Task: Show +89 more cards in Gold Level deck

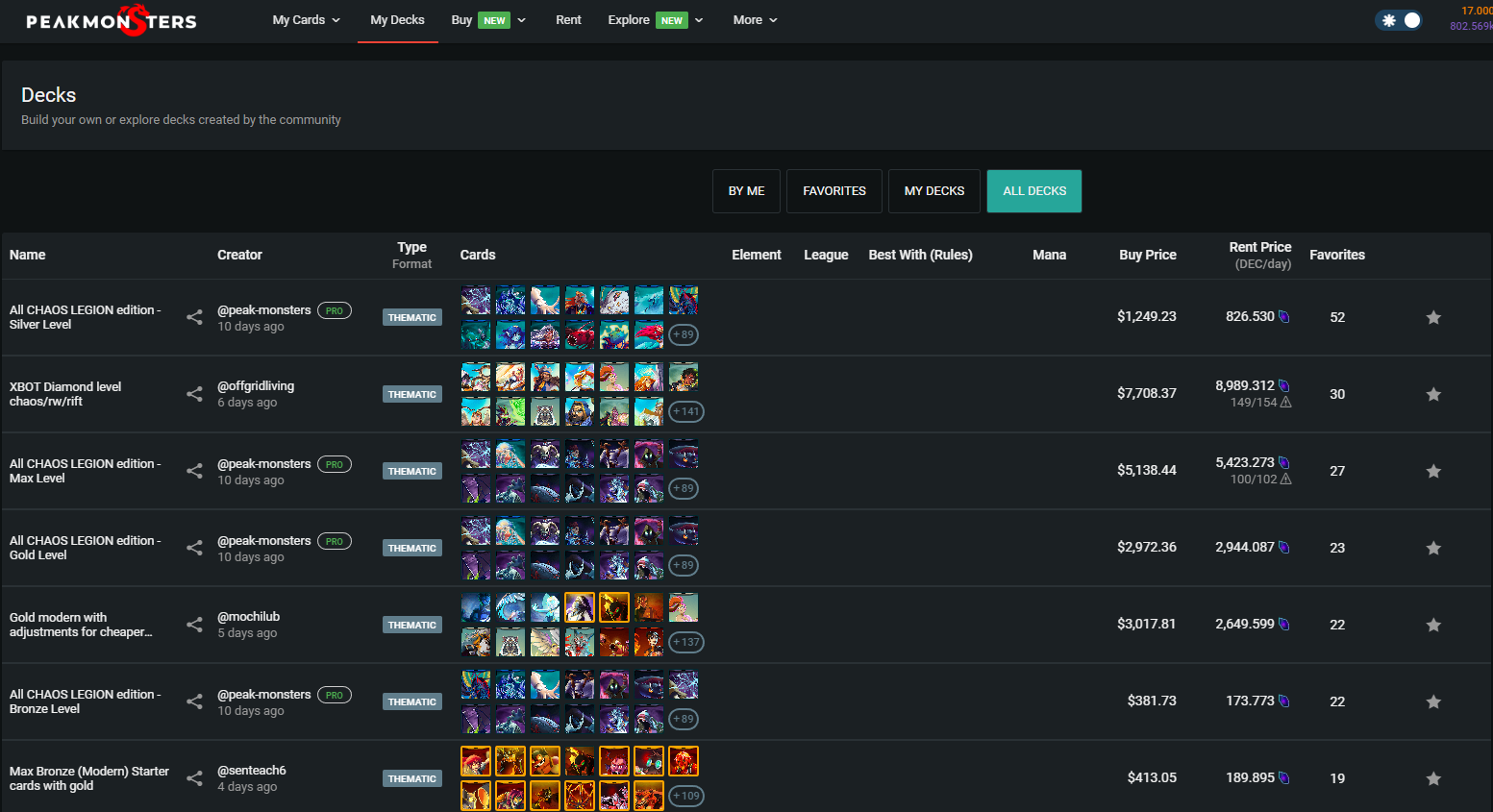Action: 684,565
